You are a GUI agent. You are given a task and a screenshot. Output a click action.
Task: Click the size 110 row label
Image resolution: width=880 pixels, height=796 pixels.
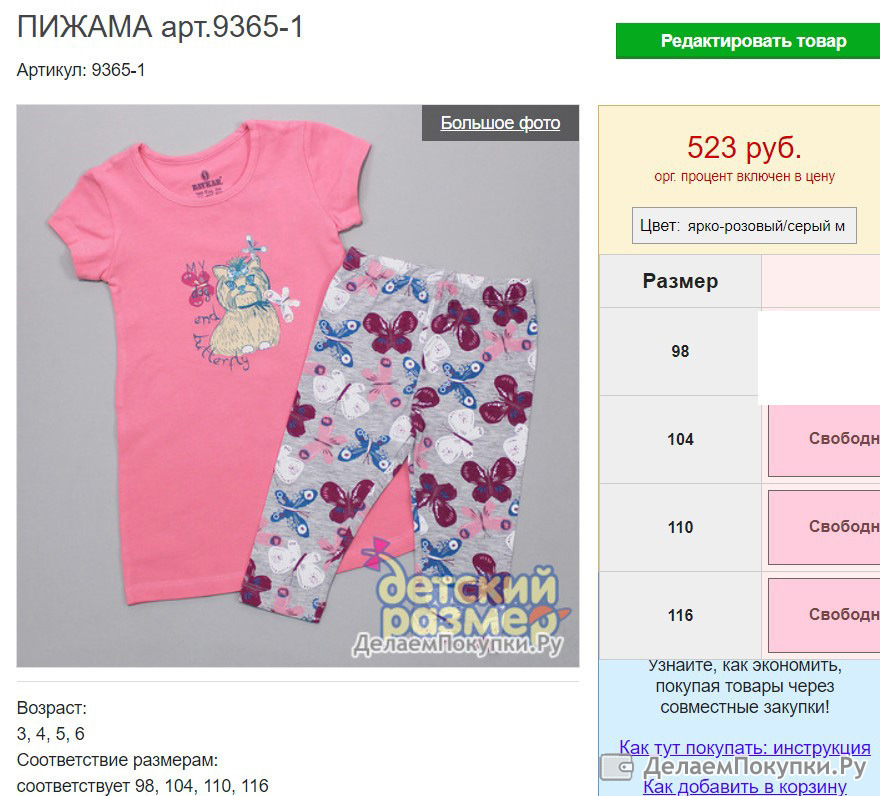click(680, 528)
